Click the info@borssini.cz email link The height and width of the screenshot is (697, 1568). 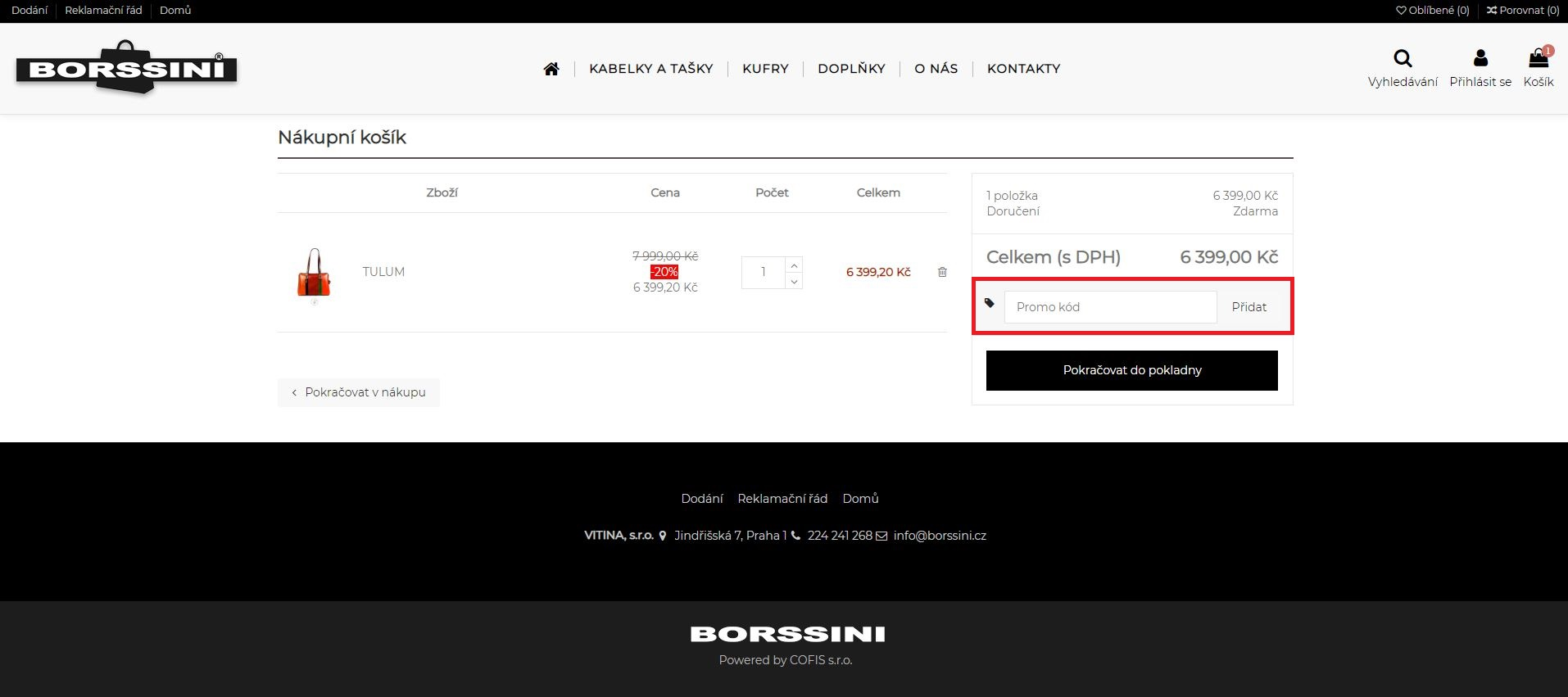click(940, 536)
